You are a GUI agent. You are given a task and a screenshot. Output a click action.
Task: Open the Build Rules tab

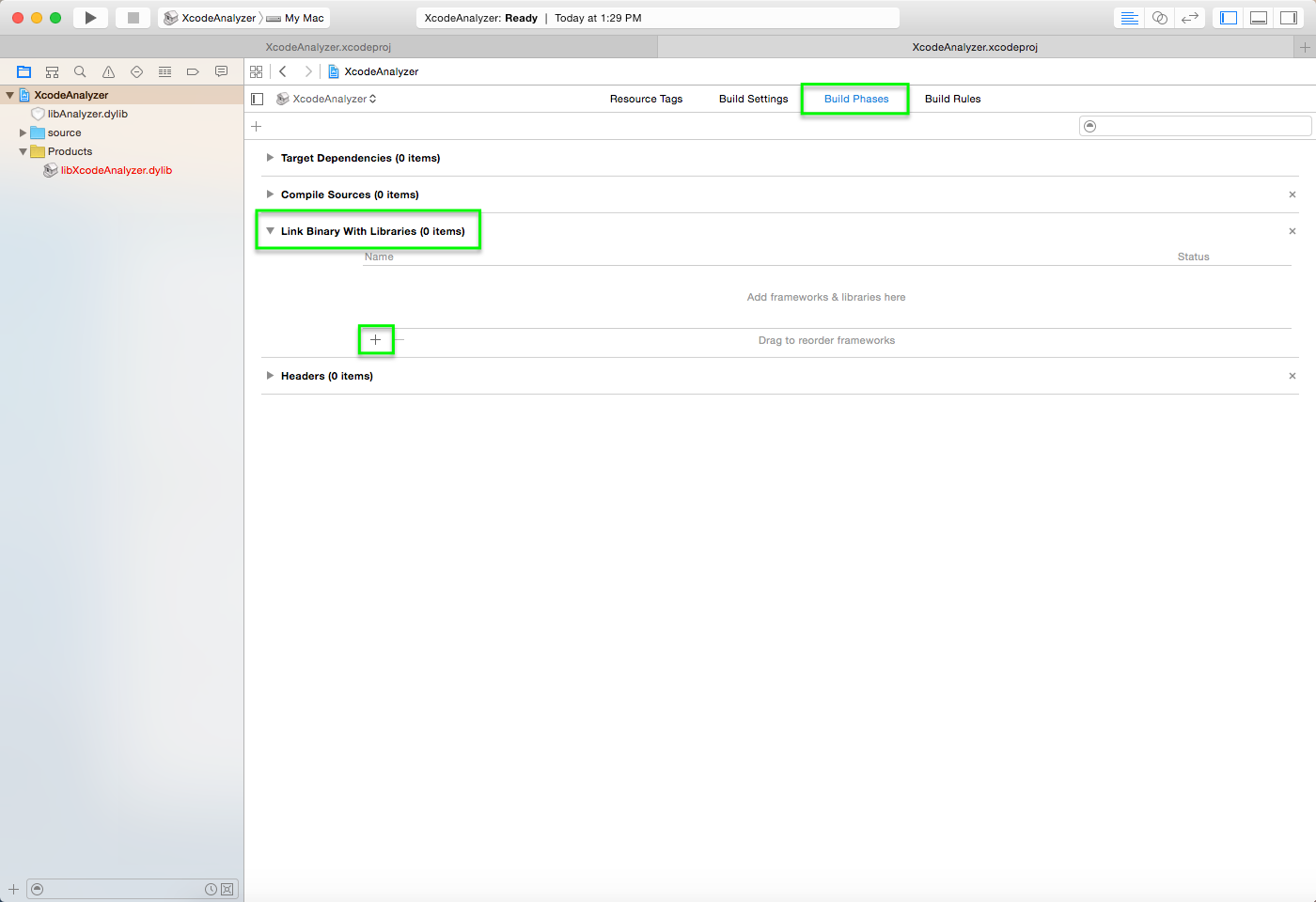pyautogui.click(x=952, y=99)
